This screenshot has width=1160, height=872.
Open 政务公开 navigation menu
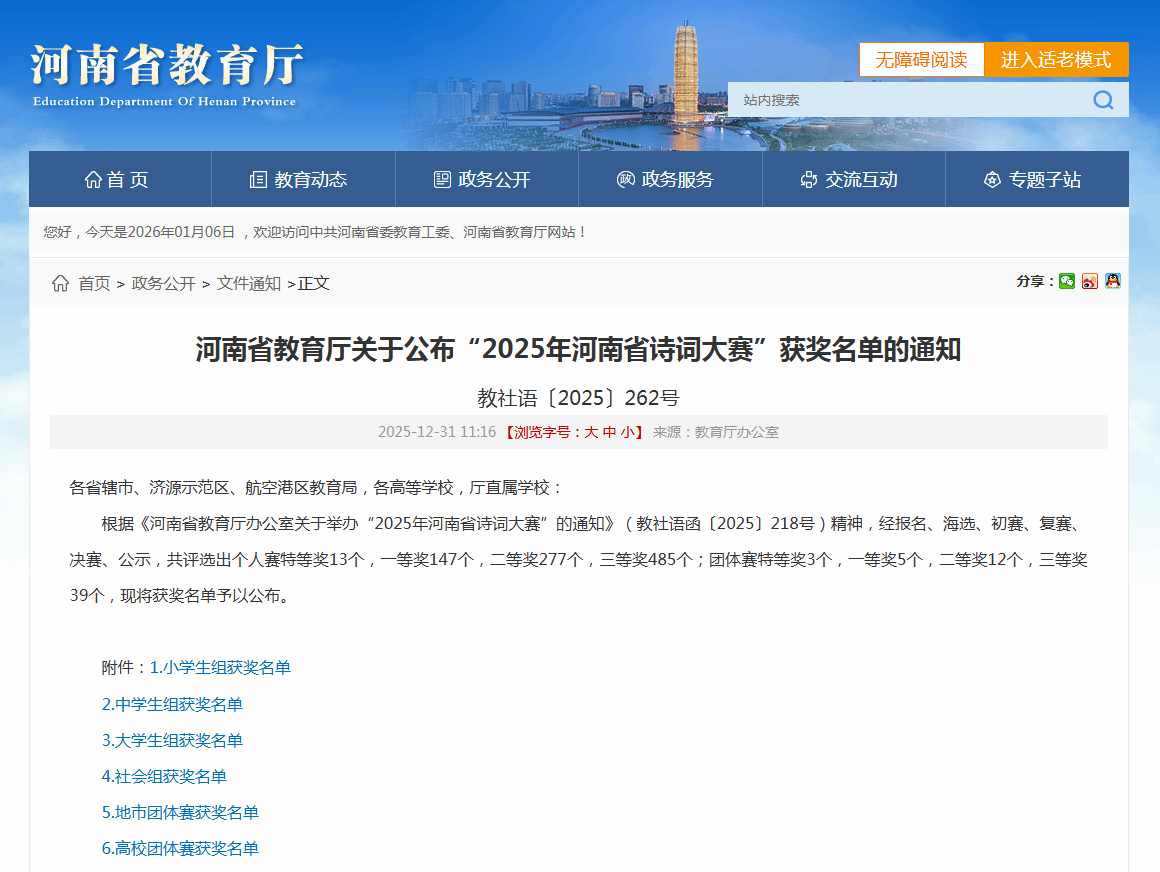(x=483, y=180)
